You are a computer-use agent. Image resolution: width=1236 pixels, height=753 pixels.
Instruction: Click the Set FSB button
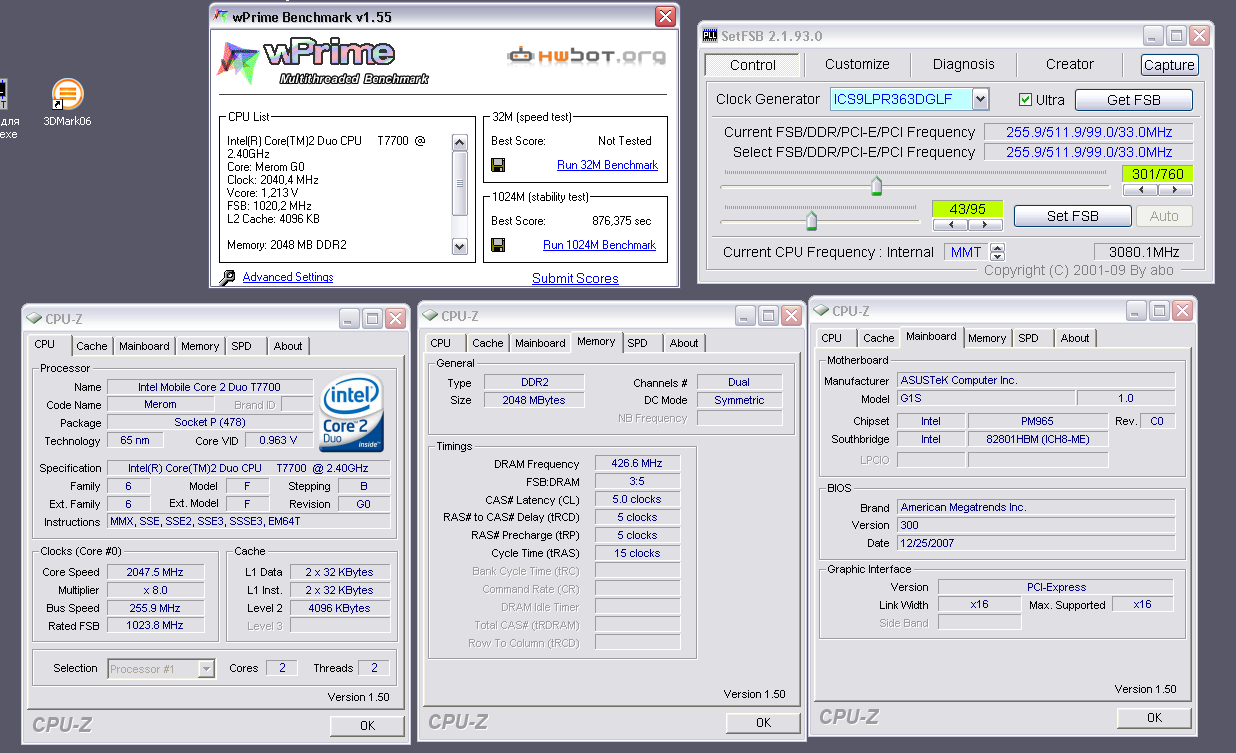[x=1073, y=216]
